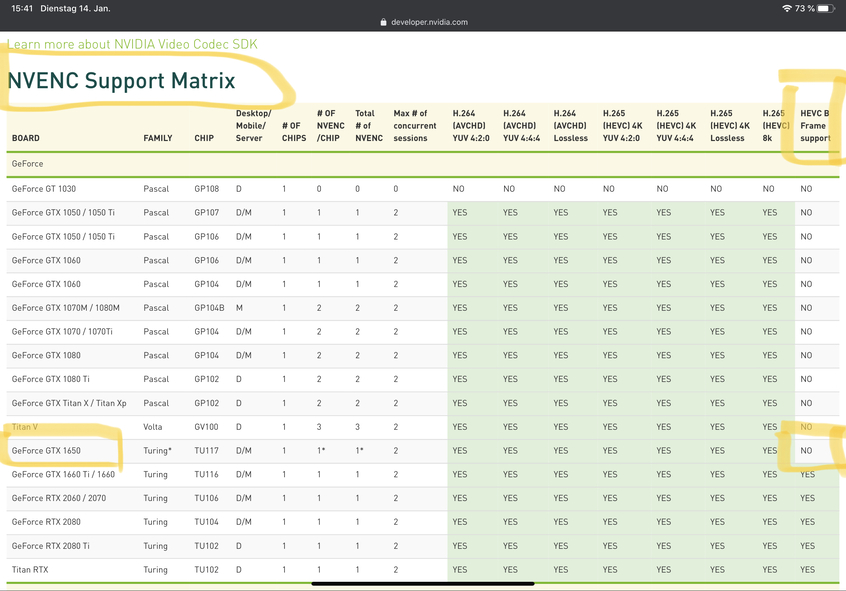Click the TU117 chip cell
The image size is (846, 591).
(207, 451)
